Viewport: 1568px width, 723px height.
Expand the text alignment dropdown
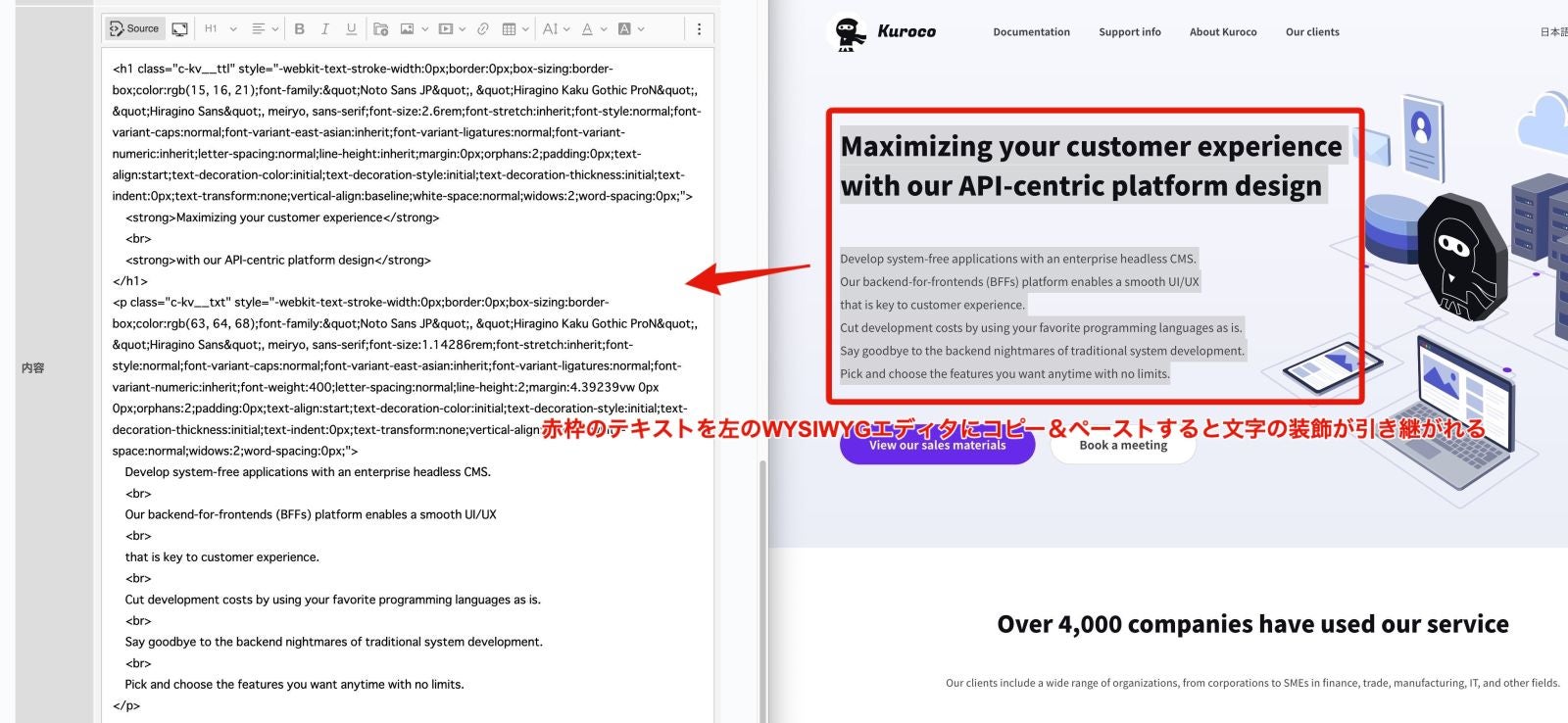click(265, 28)
